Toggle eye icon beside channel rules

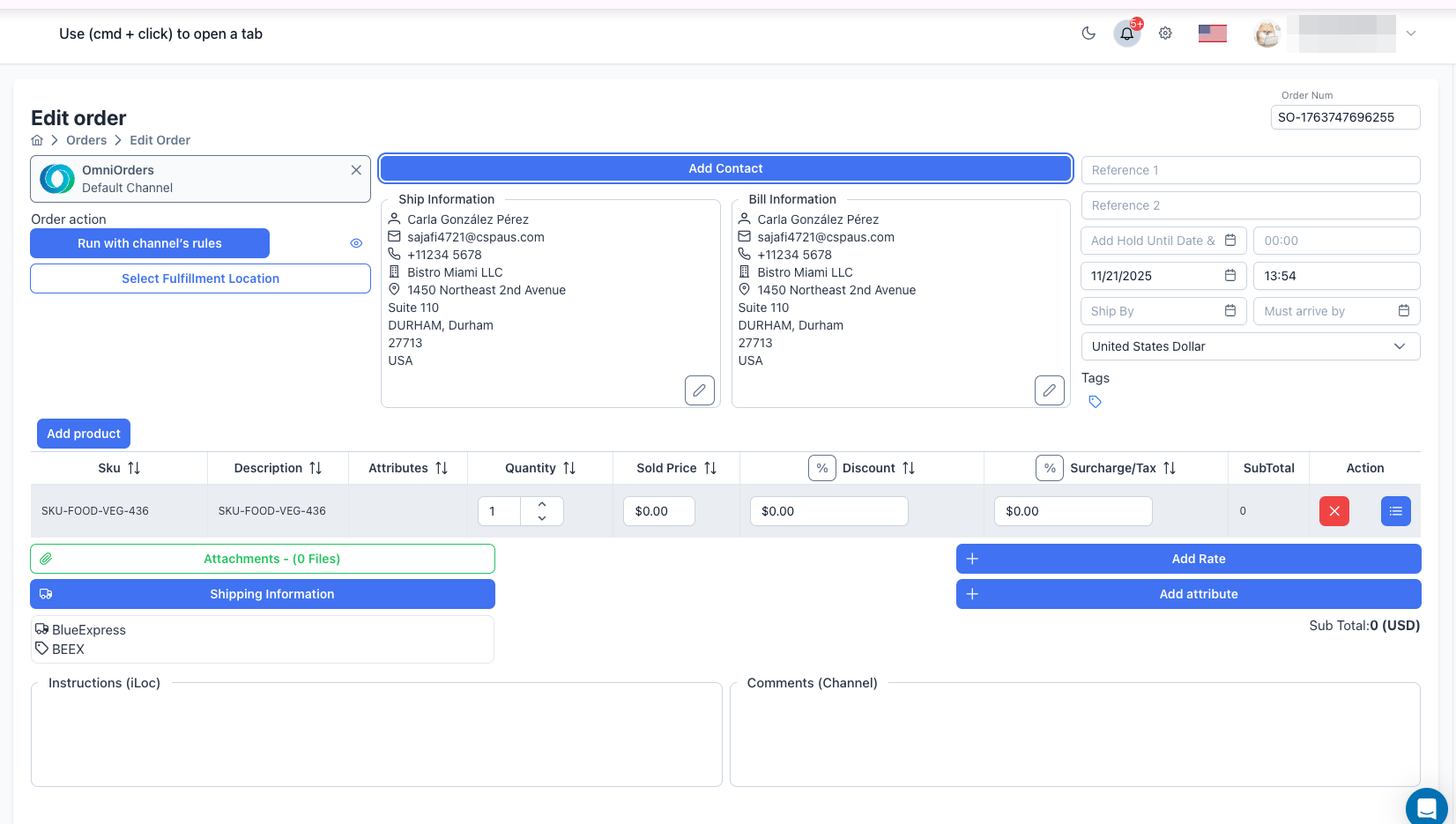356,243
